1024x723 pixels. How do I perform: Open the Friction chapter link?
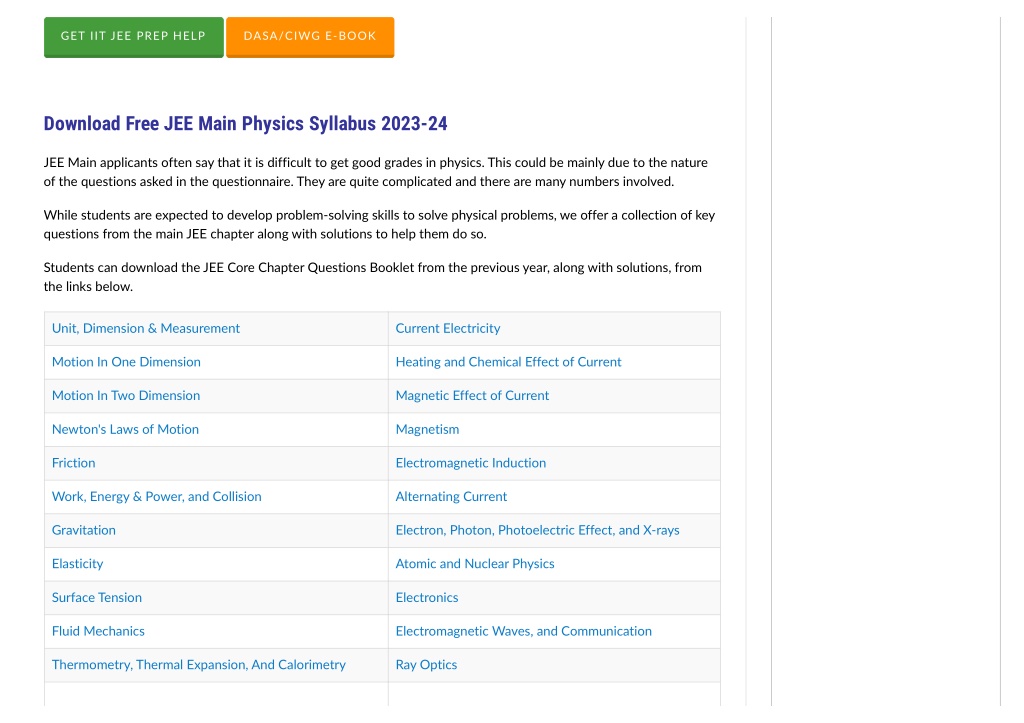(74, 463)
